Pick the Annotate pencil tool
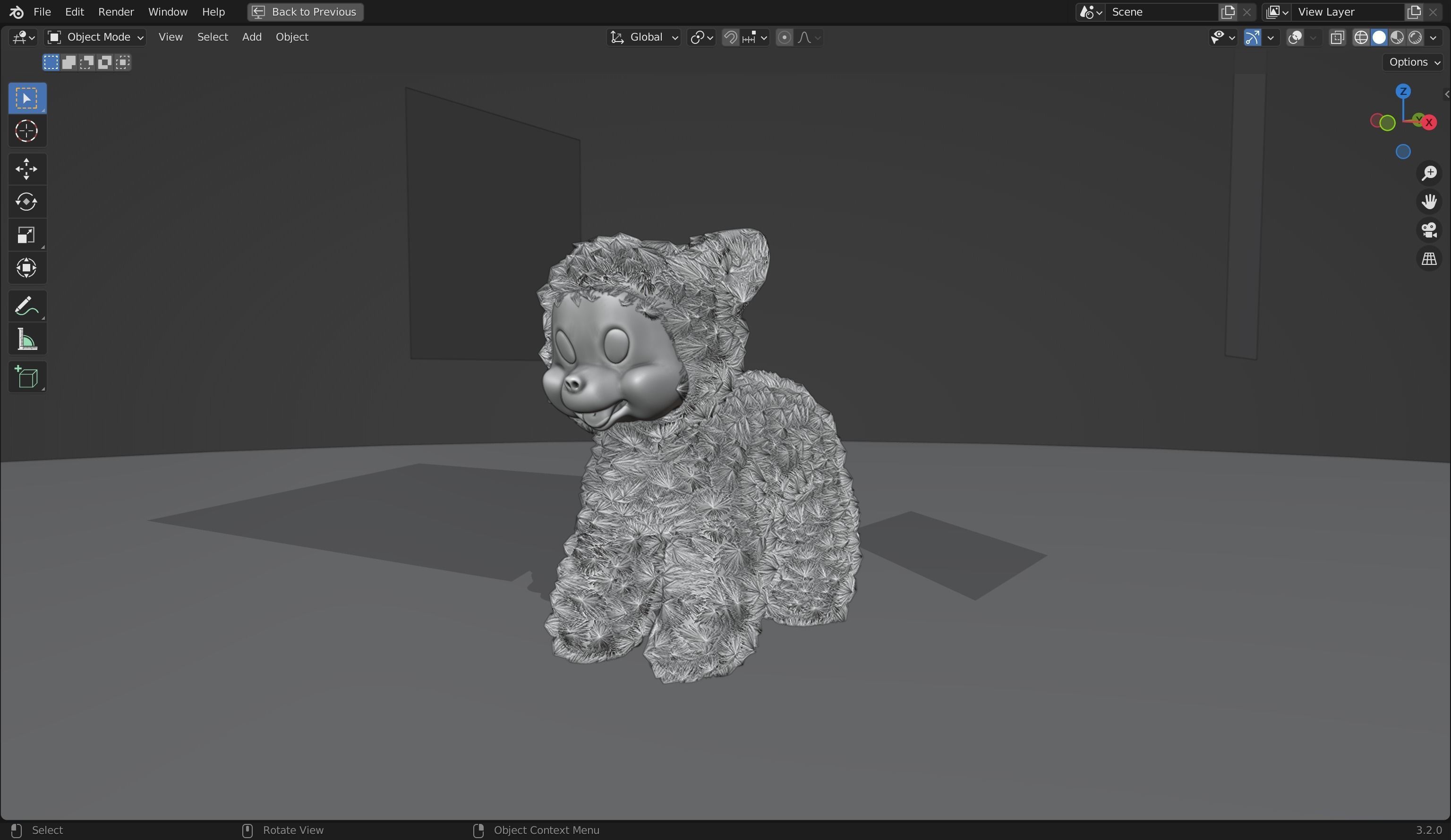Screen dimensions: 1451x840 click(x=27, y=305)
